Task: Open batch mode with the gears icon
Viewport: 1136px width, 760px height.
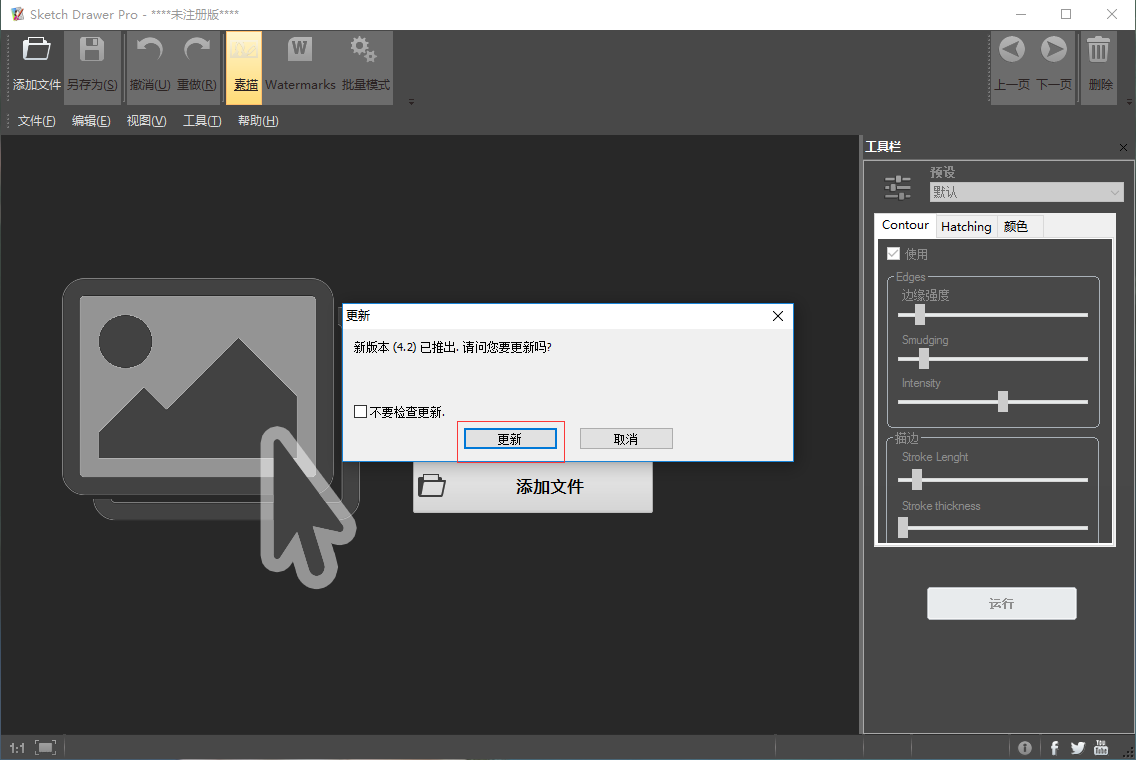Action: [364, 50]
